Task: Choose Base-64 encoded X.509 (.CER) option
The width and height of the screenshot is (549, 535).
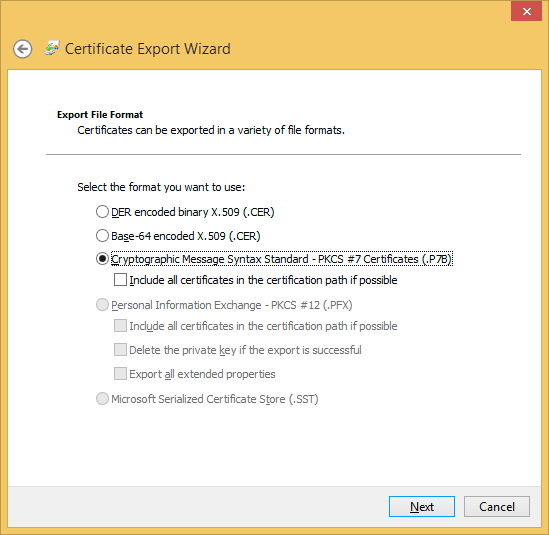Action: (102, 236)
